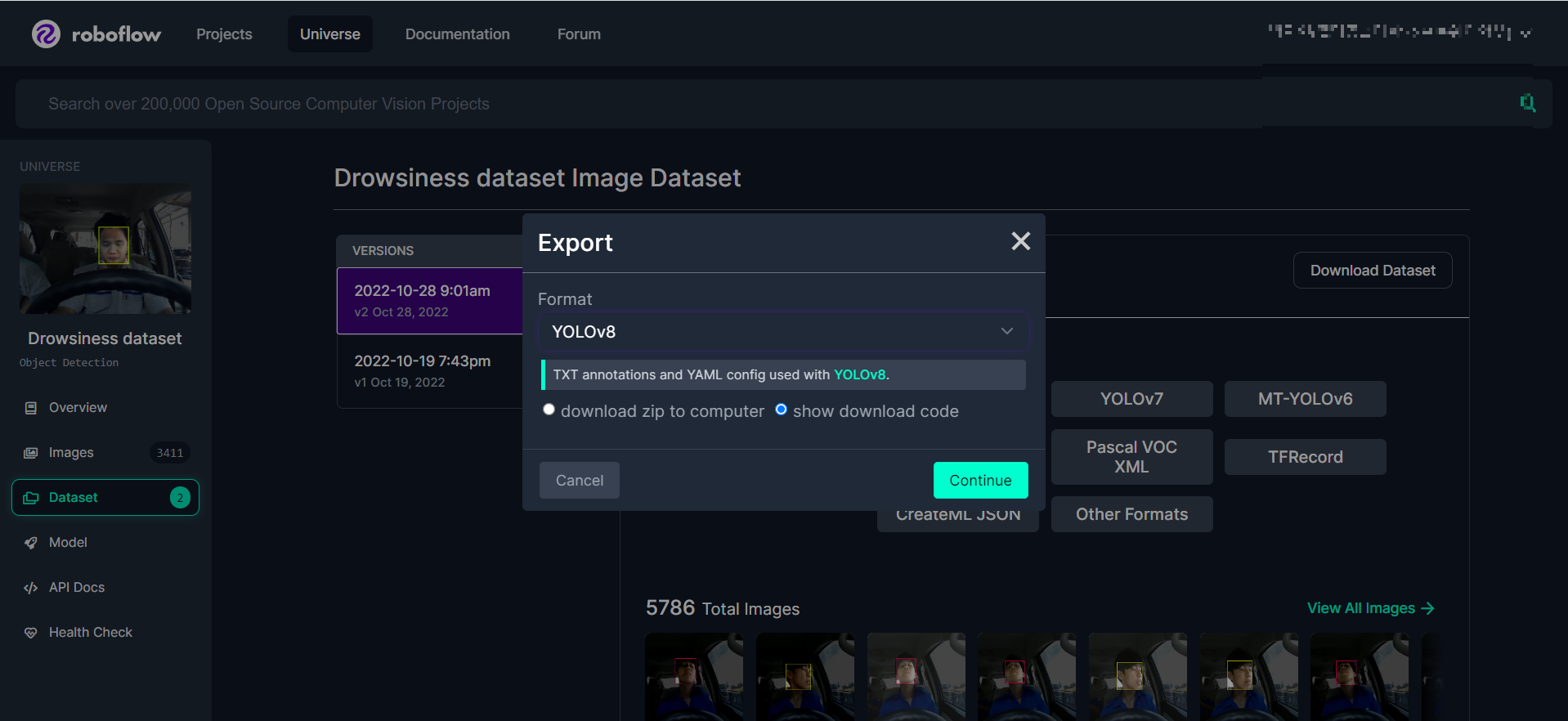
Task: Click the Dataset version count badge
Action: coord(180,498)
